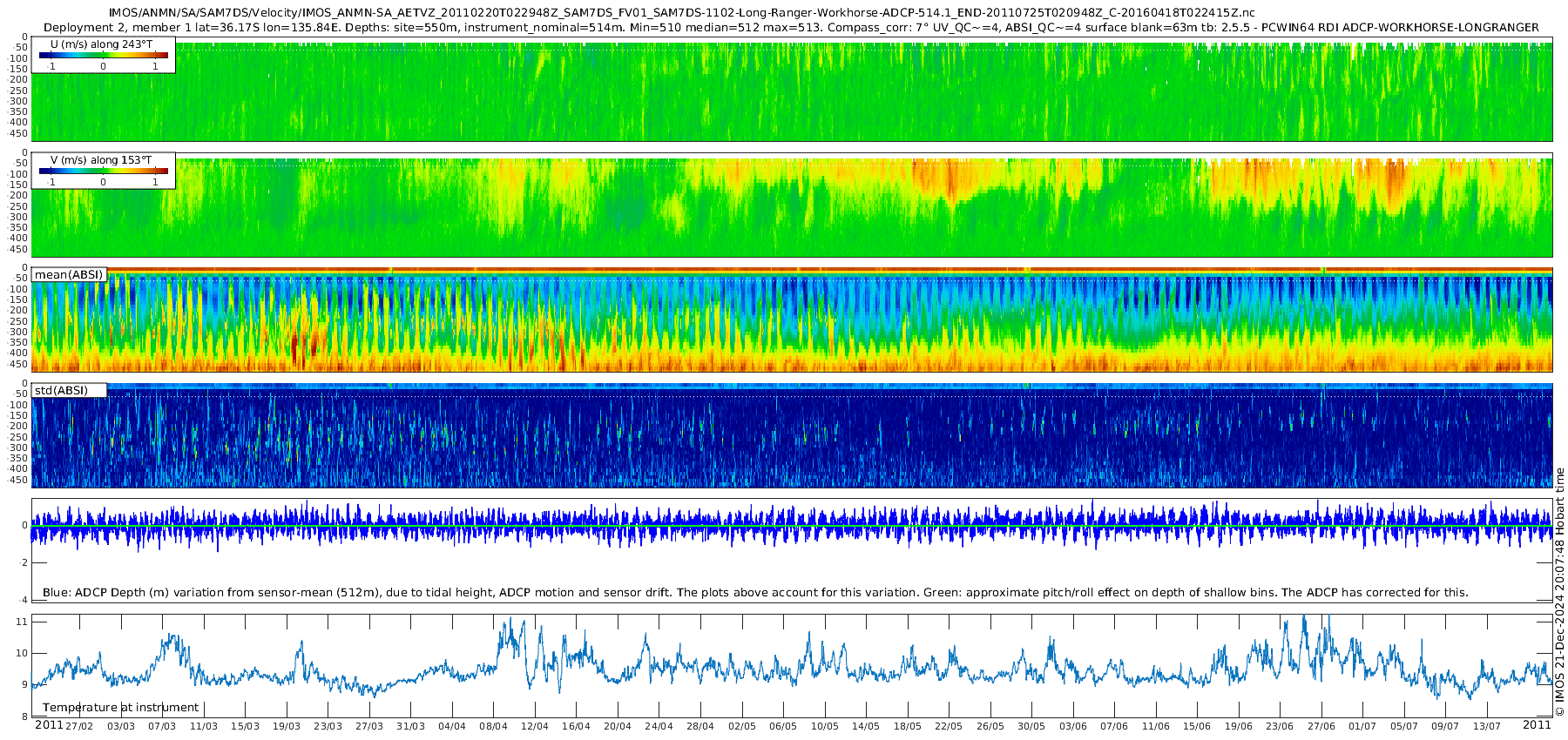Screen dimensions: 1568x740
Task: Click the 27/02 date tick label
Action: 79,726
